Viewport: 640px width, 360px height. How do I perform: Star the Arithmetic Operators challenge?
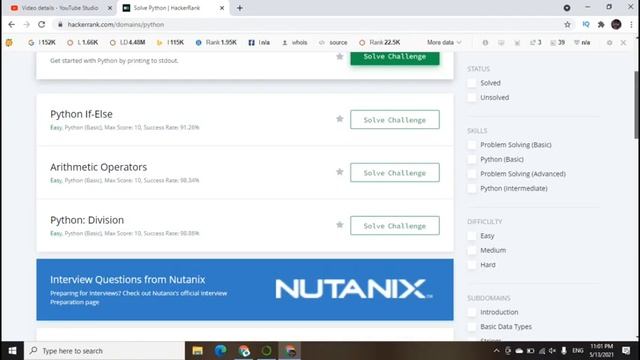(x=340, y=172)
